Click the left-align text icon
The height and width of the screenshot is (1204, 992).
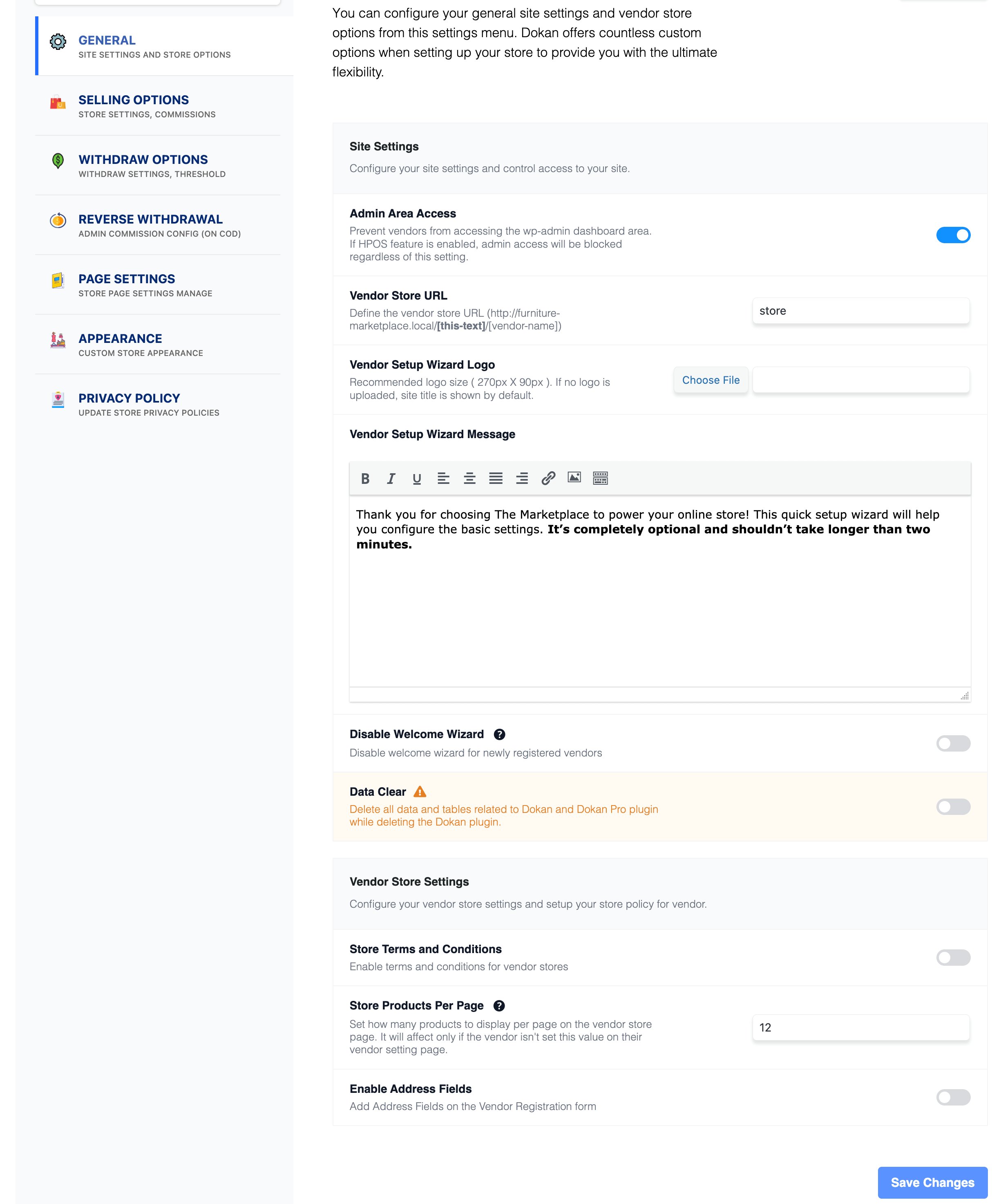pos(443,478)
